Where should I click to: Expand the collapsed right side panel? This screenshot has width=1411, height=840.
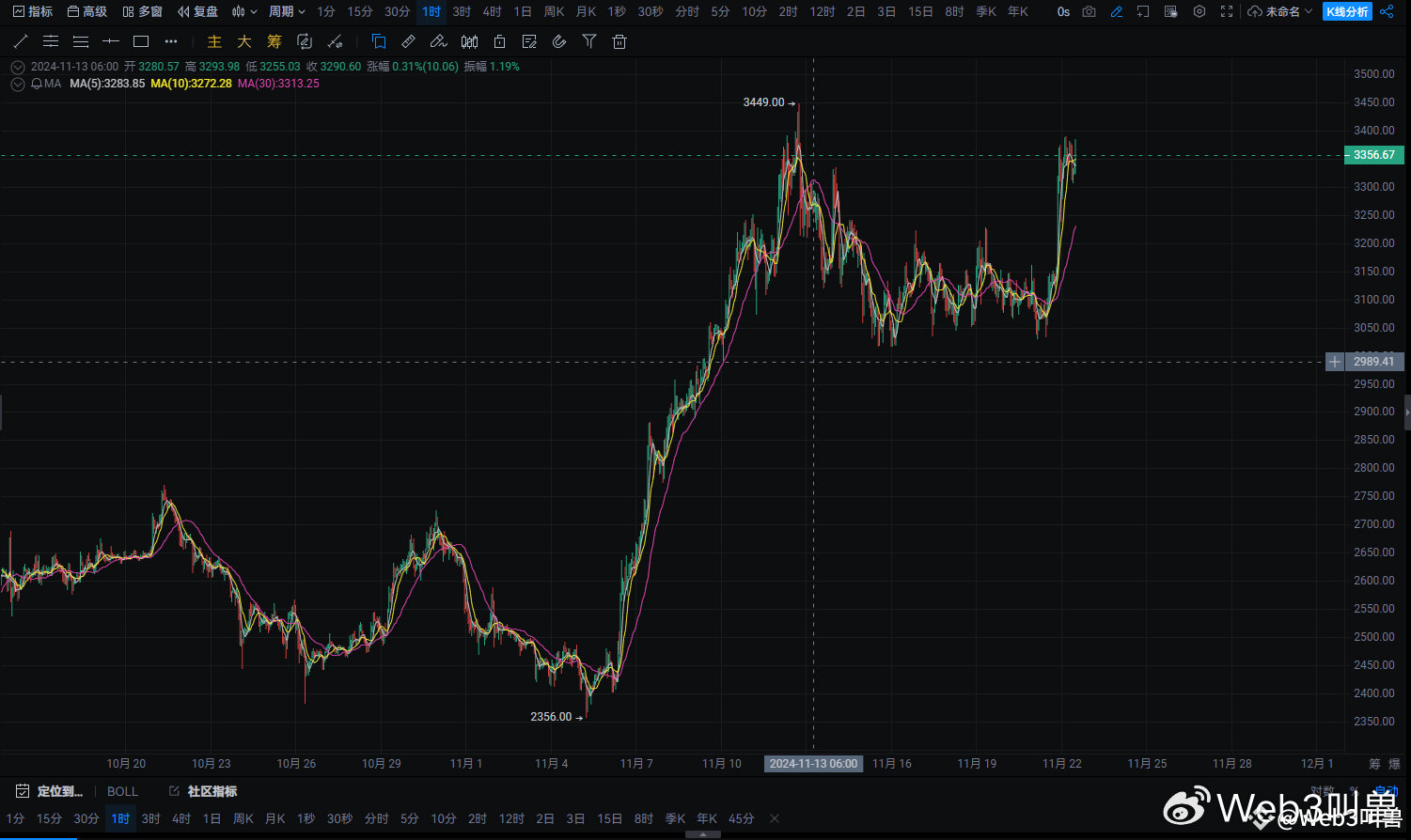[1407, 412]
